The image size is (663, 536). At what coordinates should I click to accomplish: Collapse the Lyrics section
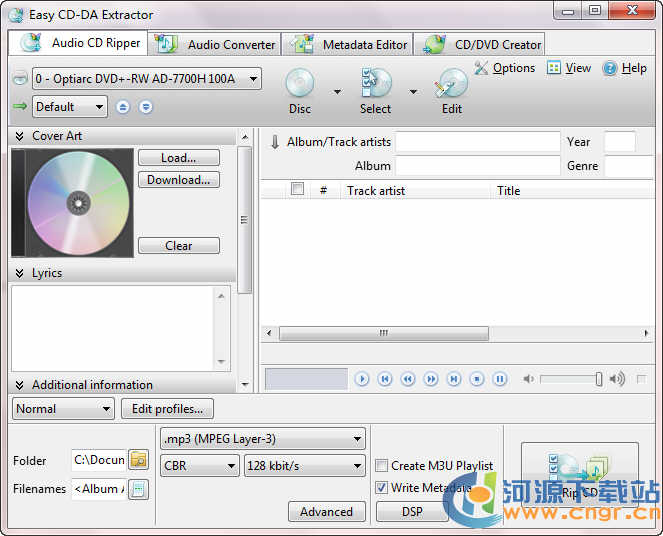point(19,273)
